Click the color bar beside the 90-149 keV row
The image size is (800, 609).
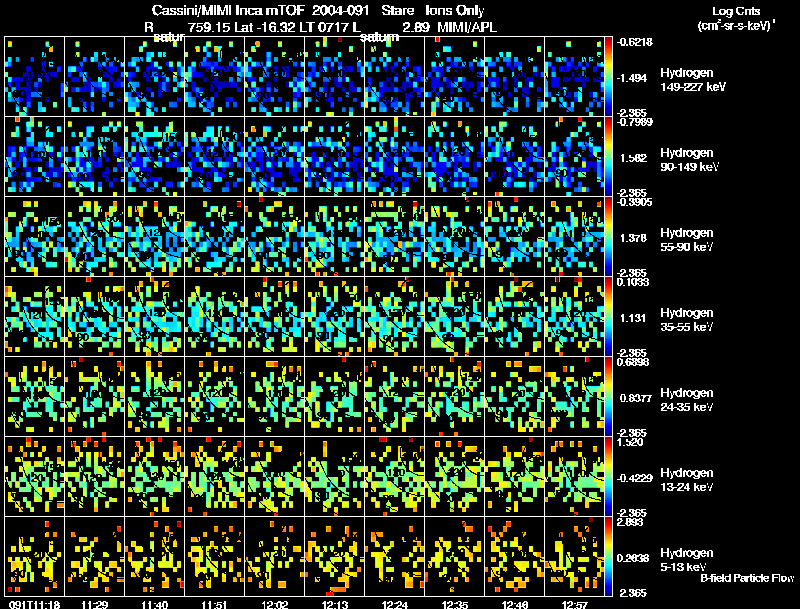coord(608,157)
